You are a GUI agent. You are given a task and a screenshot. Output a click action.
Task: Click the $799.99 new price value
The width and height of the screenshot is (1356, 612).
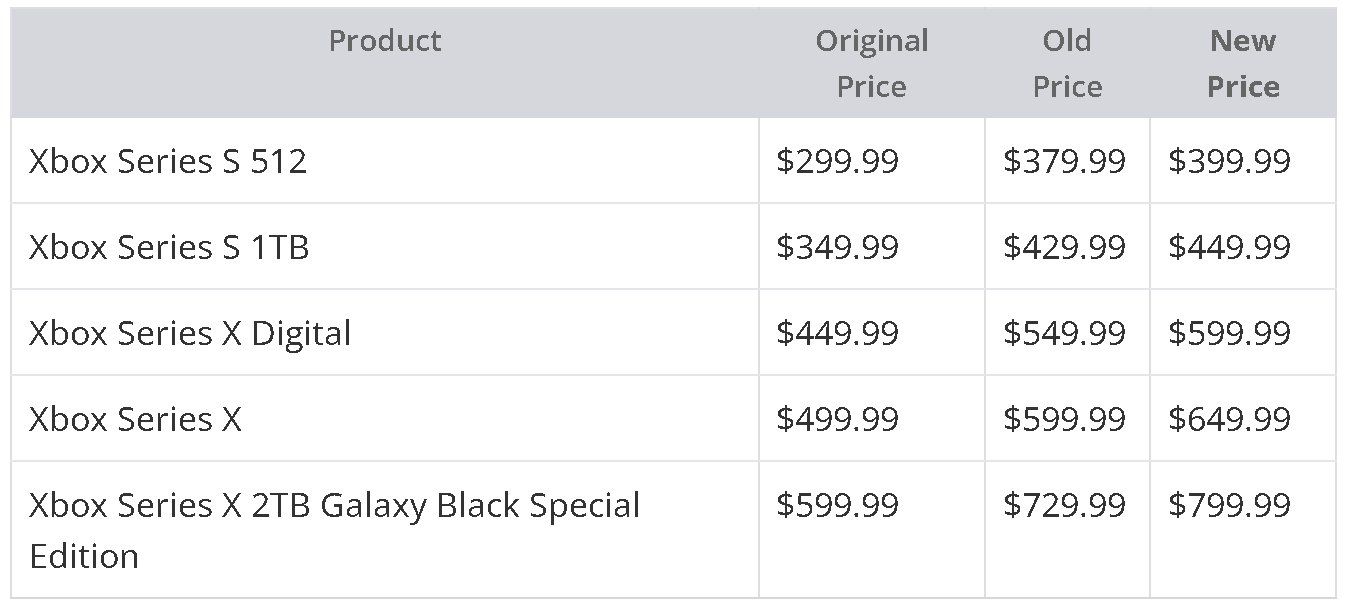(1229, 505)
